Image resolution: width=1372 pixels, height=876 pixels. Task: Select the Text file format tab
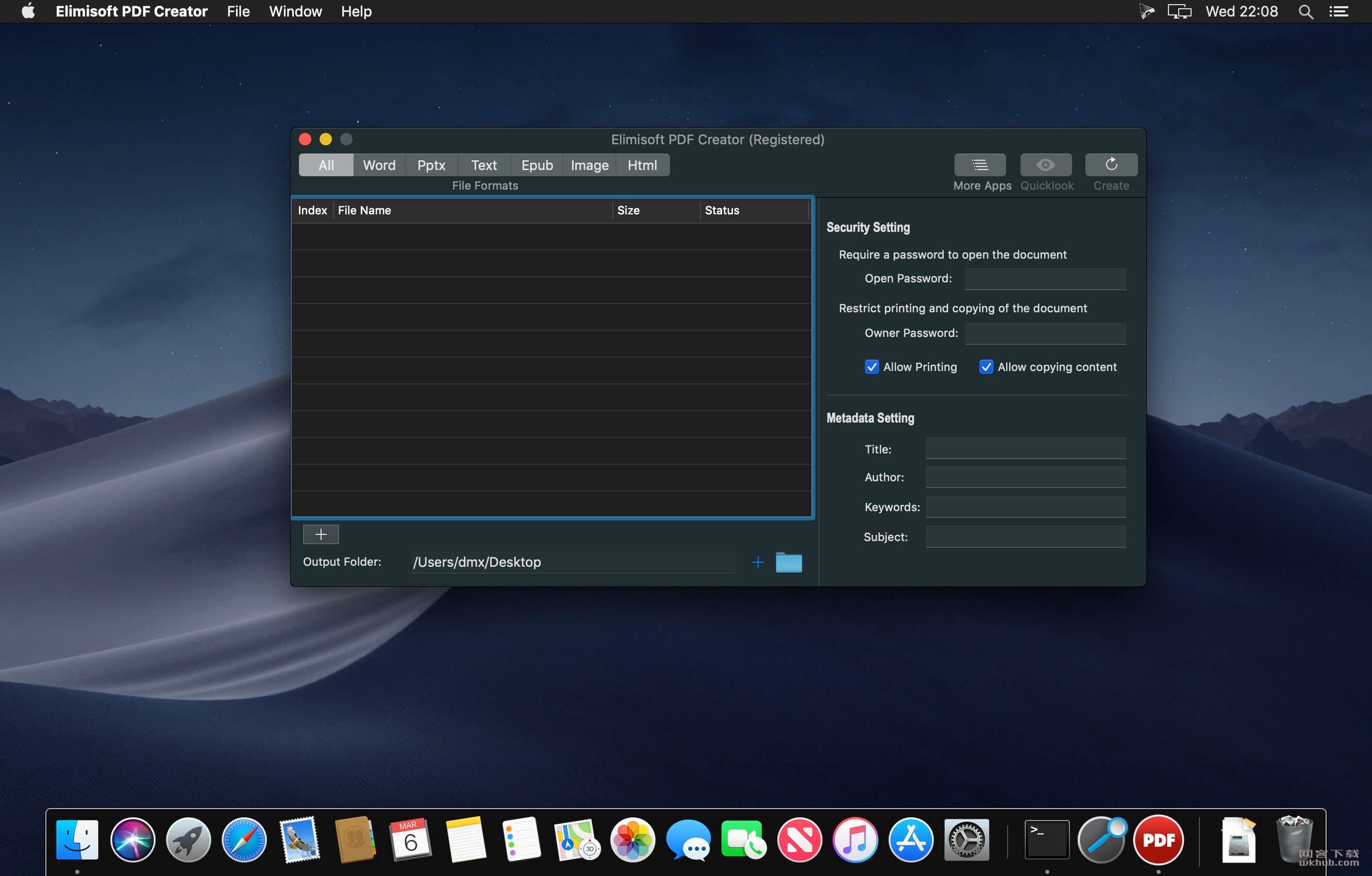coord(484,165)
